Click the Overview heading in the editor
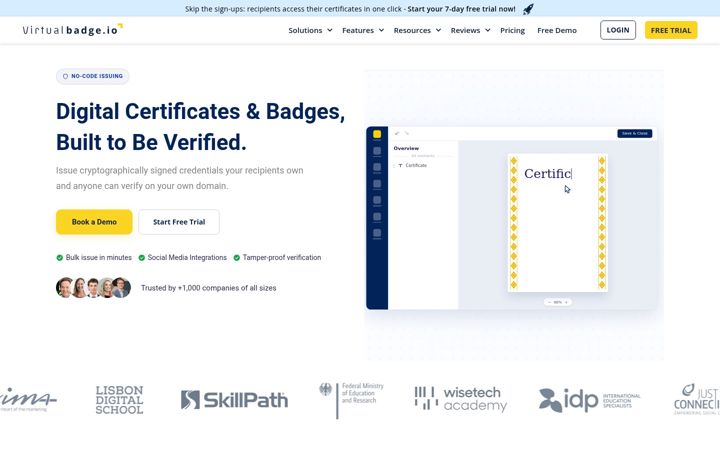This screenshot has height=450, width=720. [406, 148]
